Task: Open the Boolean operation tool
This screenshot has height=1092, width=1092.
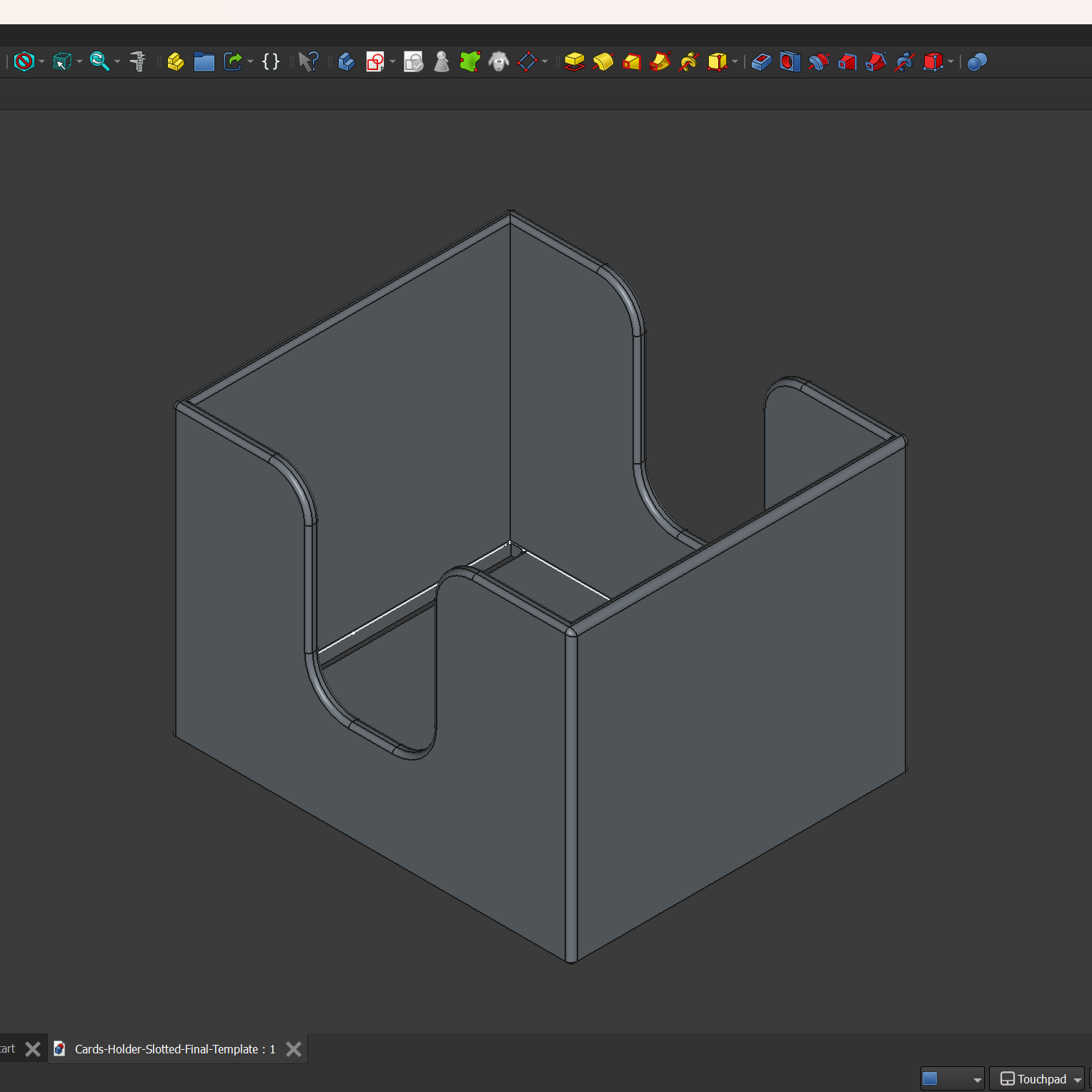Action: pos(976,62)
